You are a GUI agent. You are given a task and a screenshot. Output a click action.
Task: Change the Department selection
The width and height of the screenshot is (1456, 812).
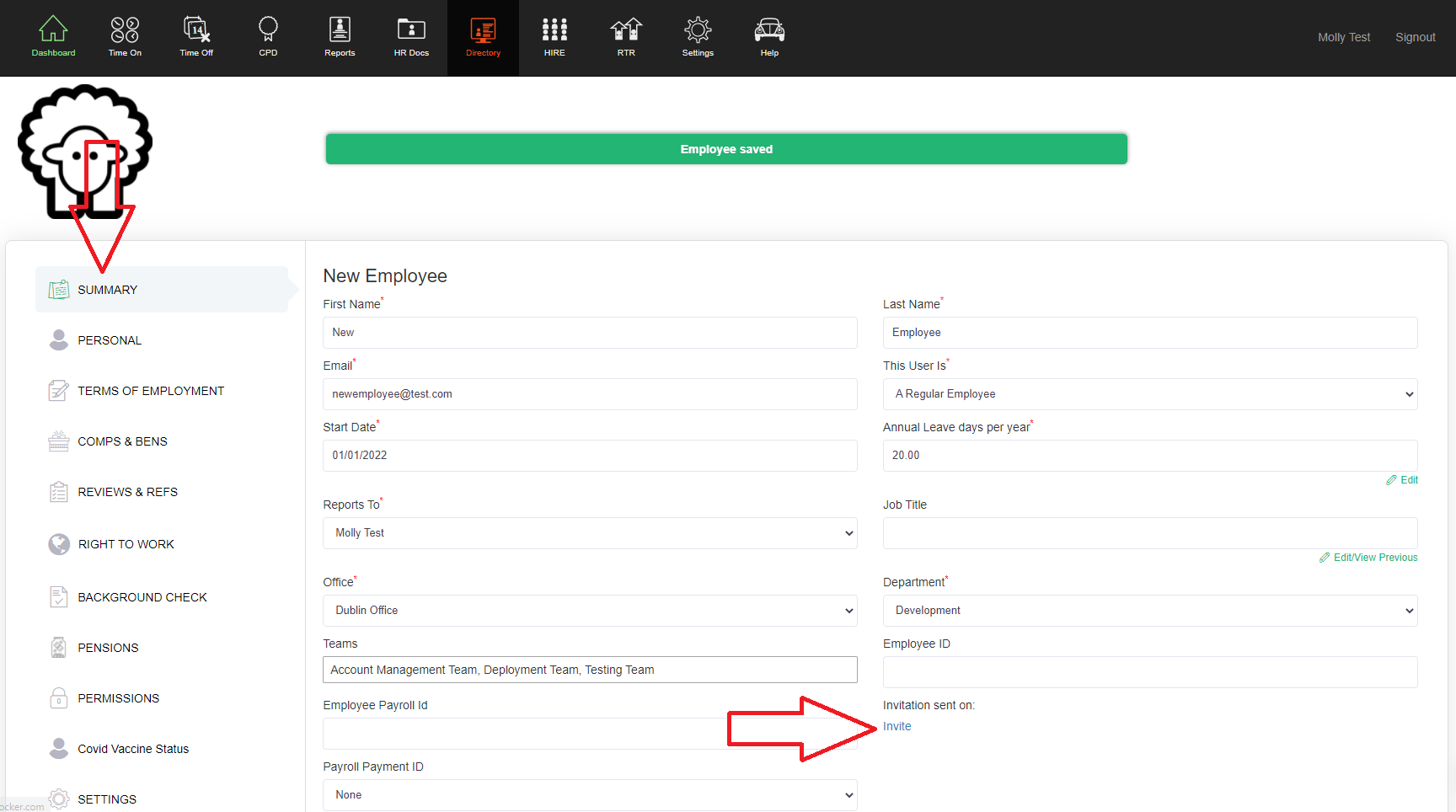tap(1149, 610)
